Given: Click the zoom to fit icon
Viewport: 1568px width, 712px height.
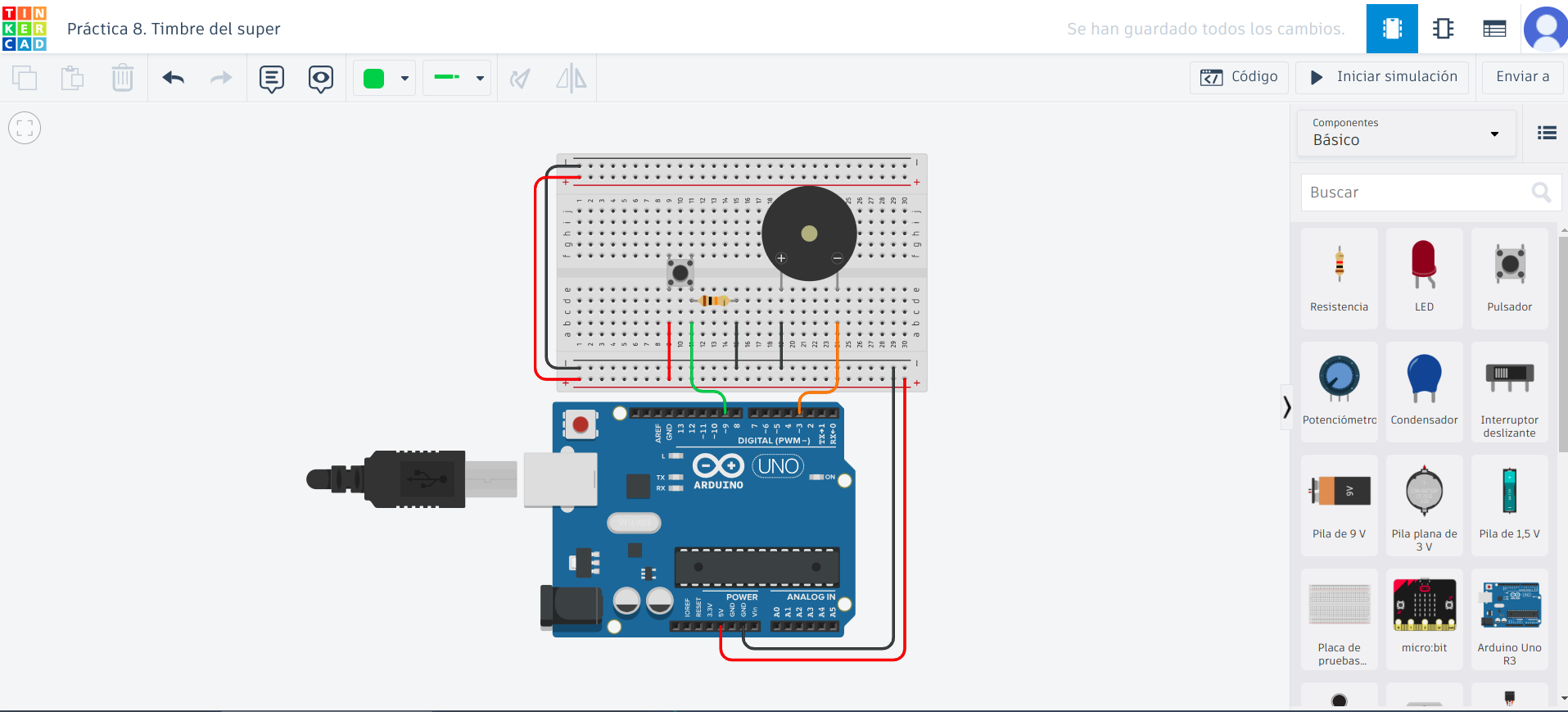Looking at the screenshot, I should pos(25,128).
